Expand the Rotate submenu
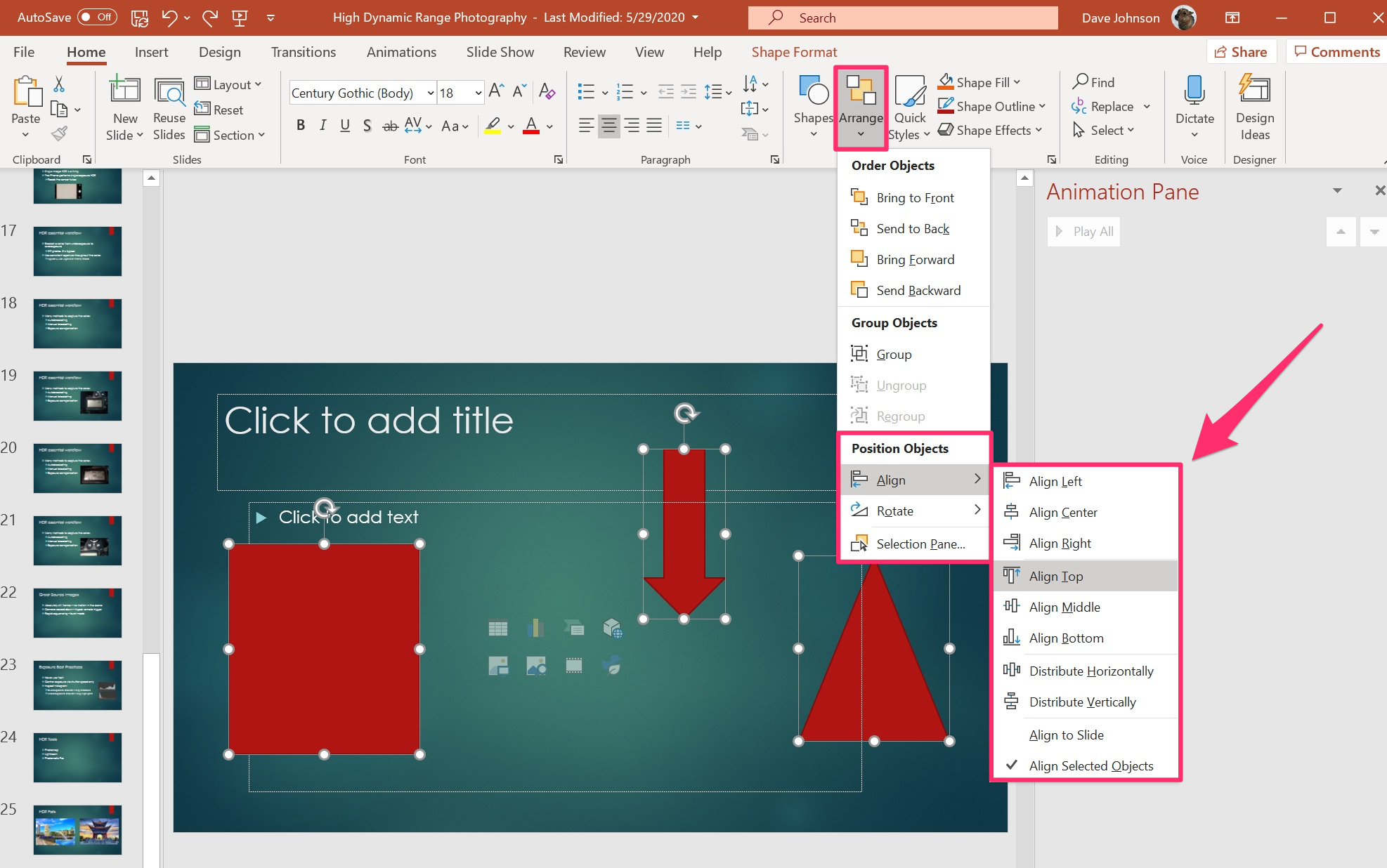 [x=912, y=511]
